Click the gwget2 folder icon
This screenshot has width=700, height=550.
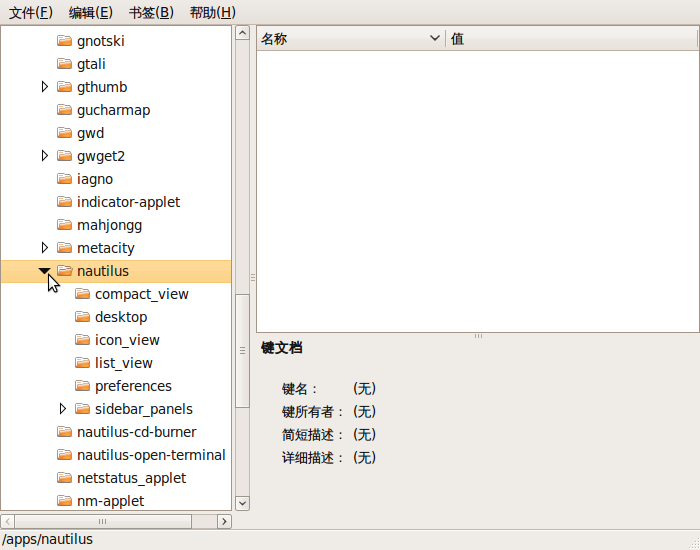coord(64,156)
